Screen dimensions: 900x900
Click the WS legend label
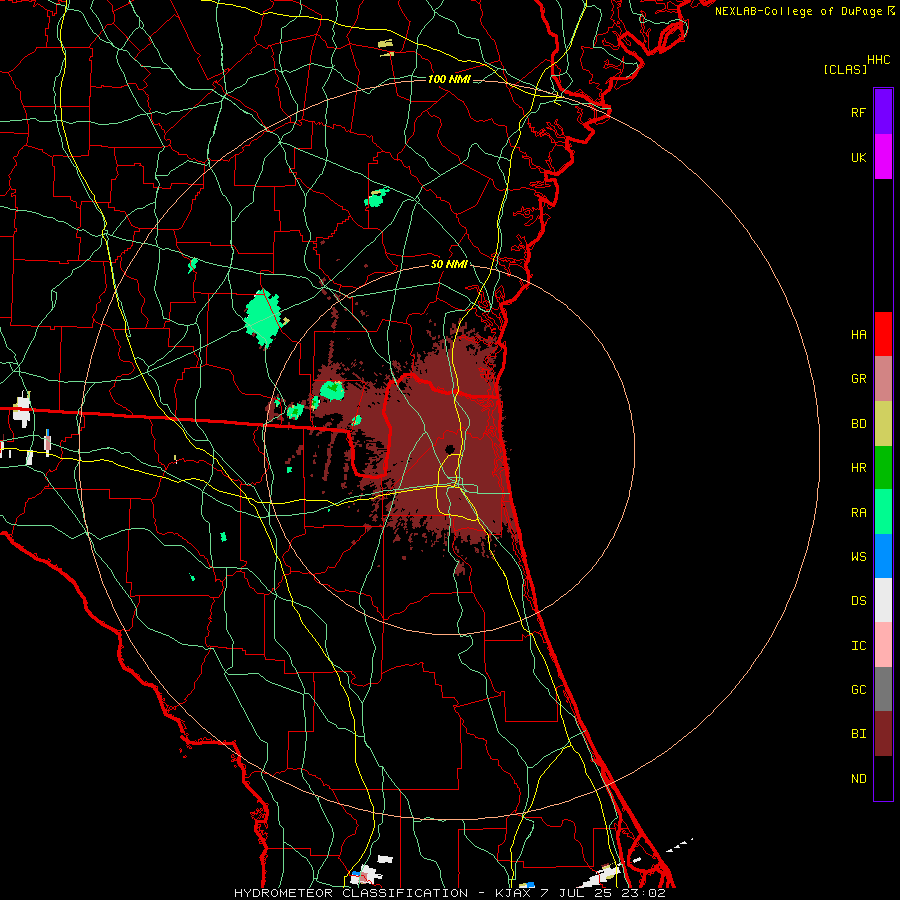[858, 556]
